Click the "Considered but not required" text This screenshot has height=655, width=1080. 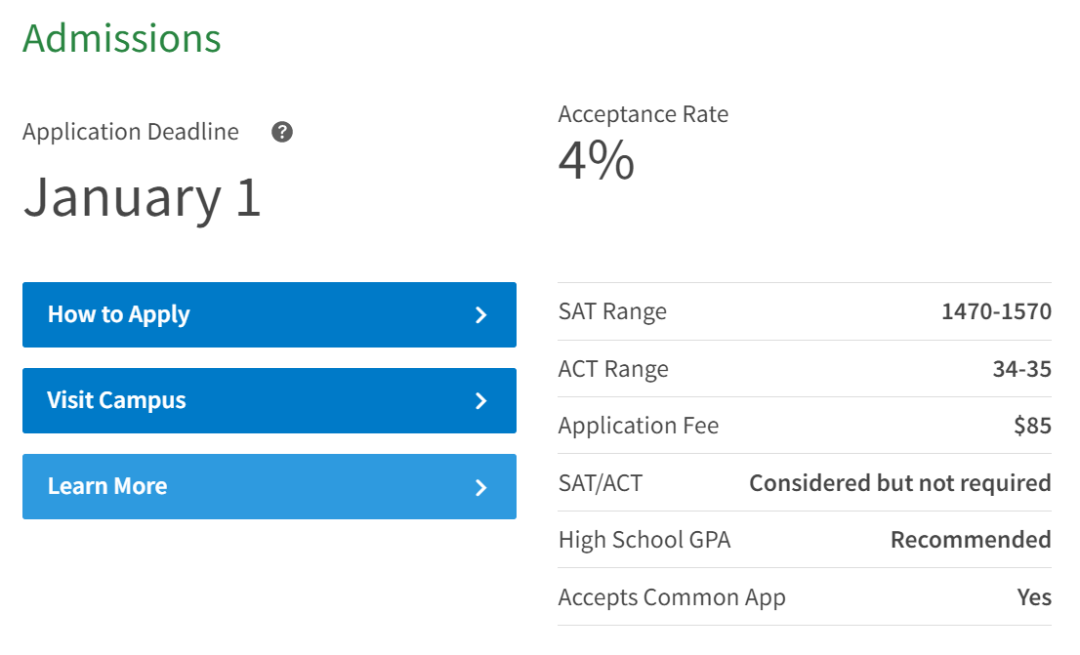[x=900, y=483]
